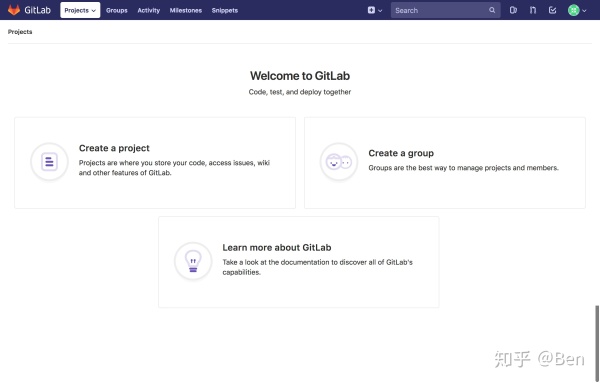Click the 'Welcome to GitLab' heading
The width and height of the screenshot is (600, 383).
tap(300, 76)
